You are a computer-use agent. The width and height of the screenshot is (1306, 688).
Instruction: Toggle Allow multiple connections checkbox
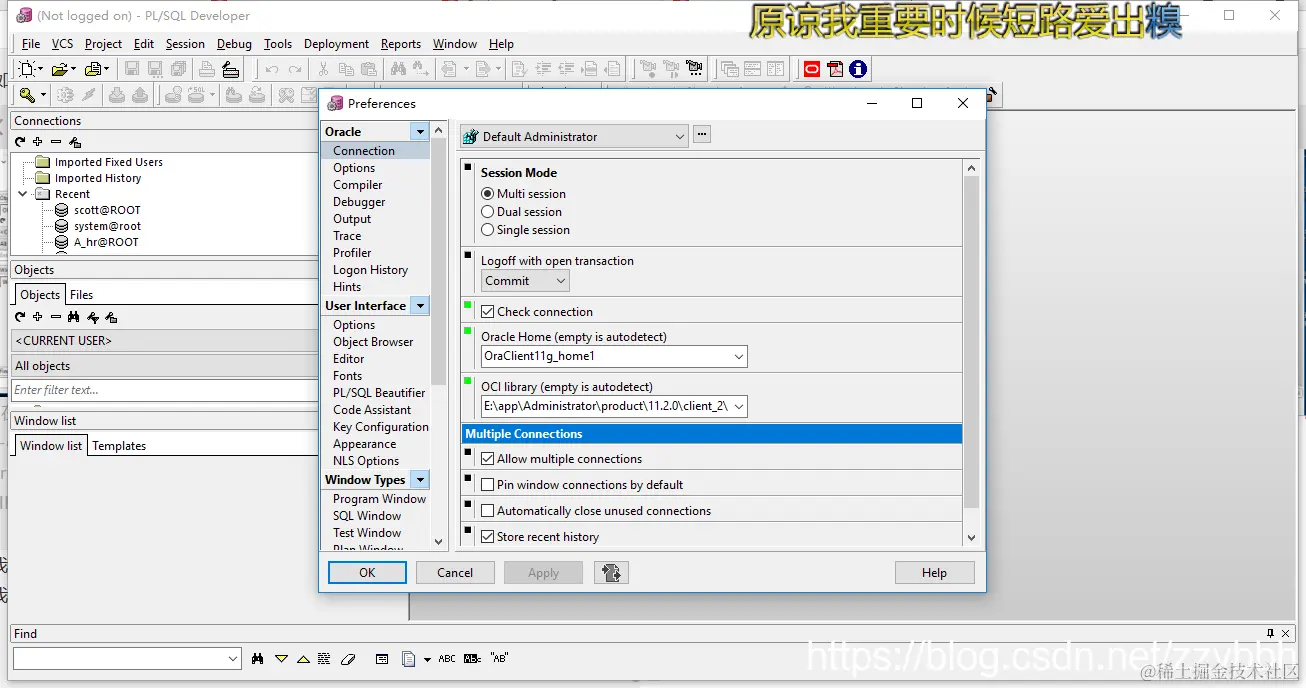coord(488,459)
